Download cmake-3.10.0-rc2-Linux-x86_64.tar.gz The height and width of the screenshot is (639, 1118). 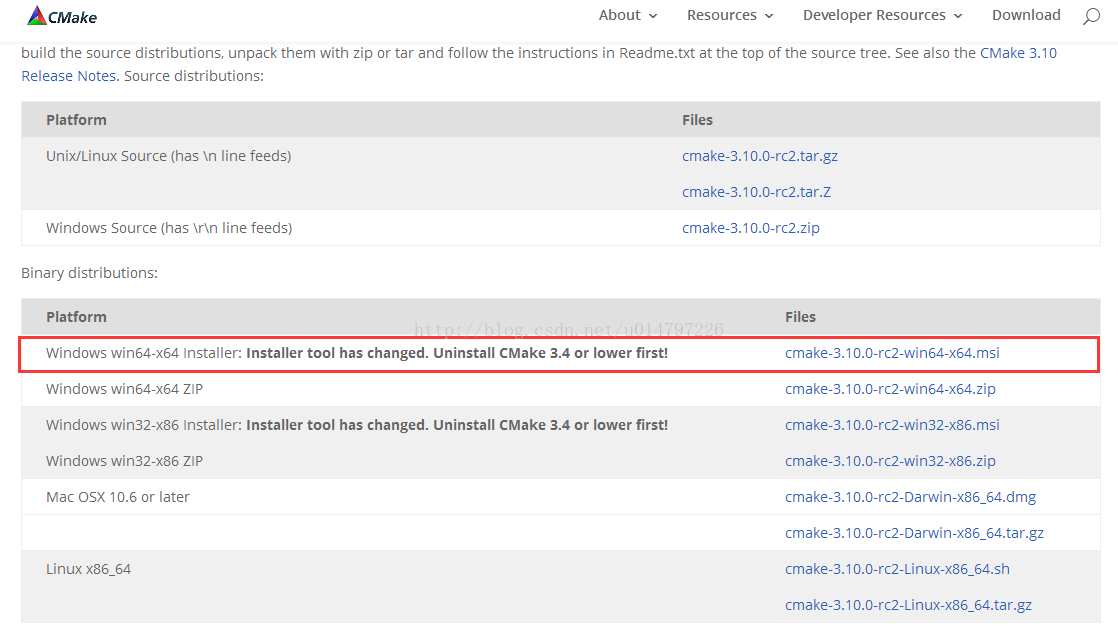tap(908, 605)
